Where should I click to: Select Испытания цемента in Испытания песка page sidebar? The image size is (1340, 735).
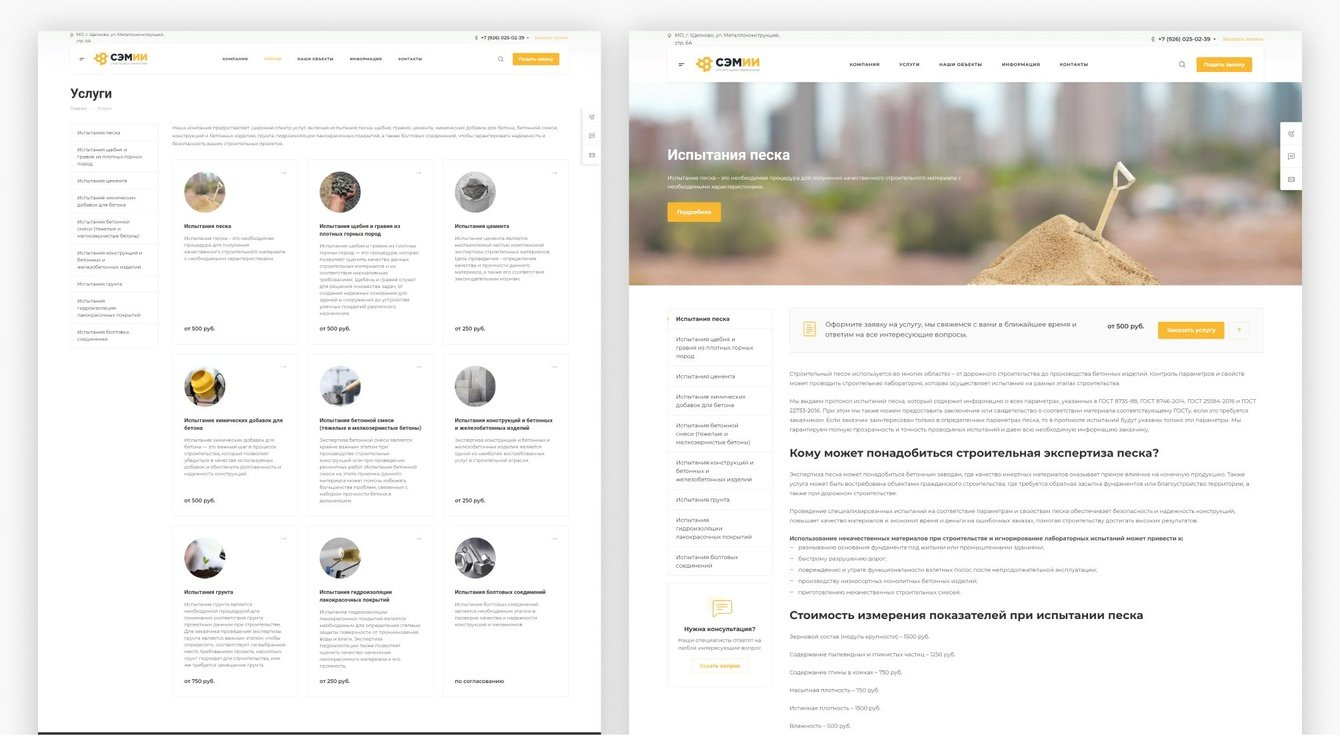[720, 376]
